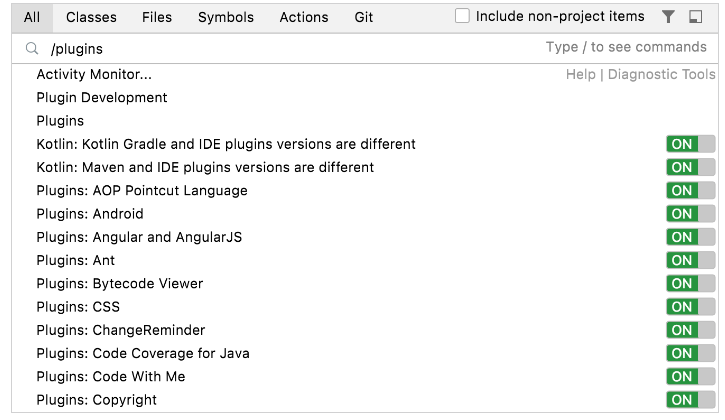This screenshot has height=420, width=725.
Task: Click the magnifying glass search icon
Action: (32, 48)
